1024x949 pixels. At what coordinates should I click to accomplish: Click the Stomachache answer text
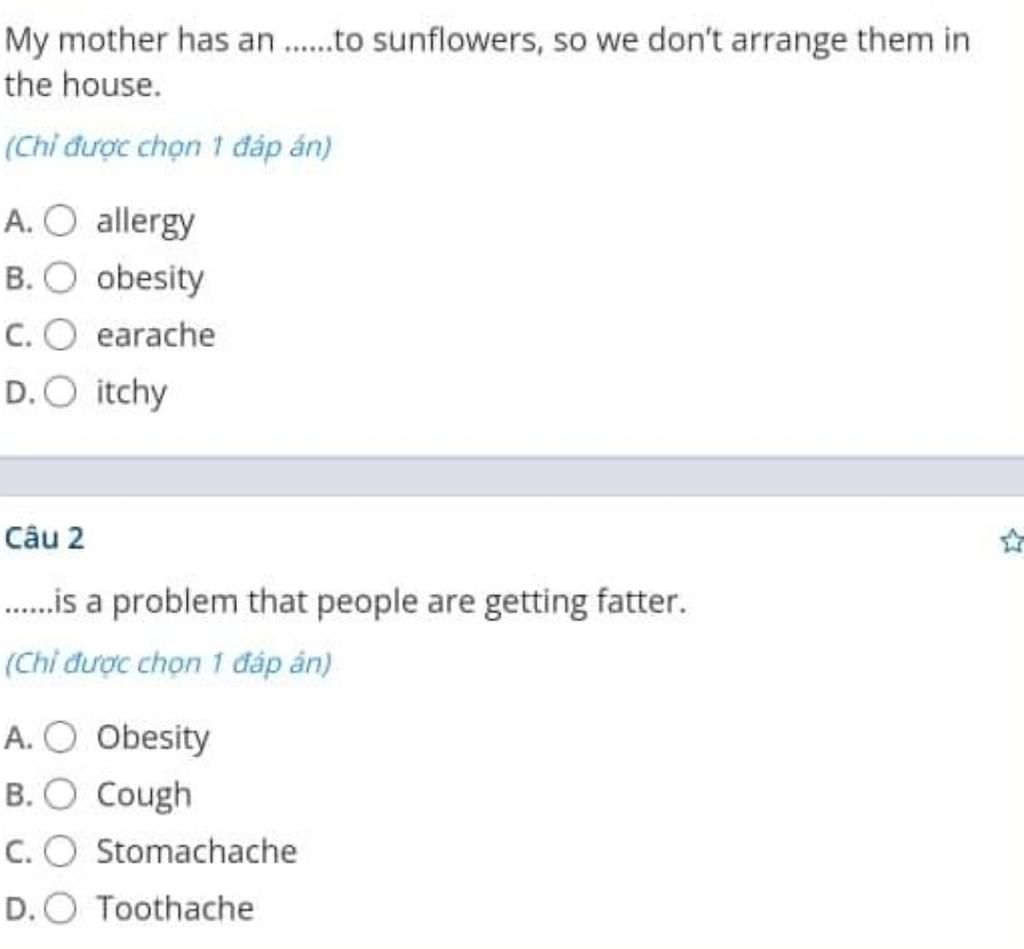point(197,852)
